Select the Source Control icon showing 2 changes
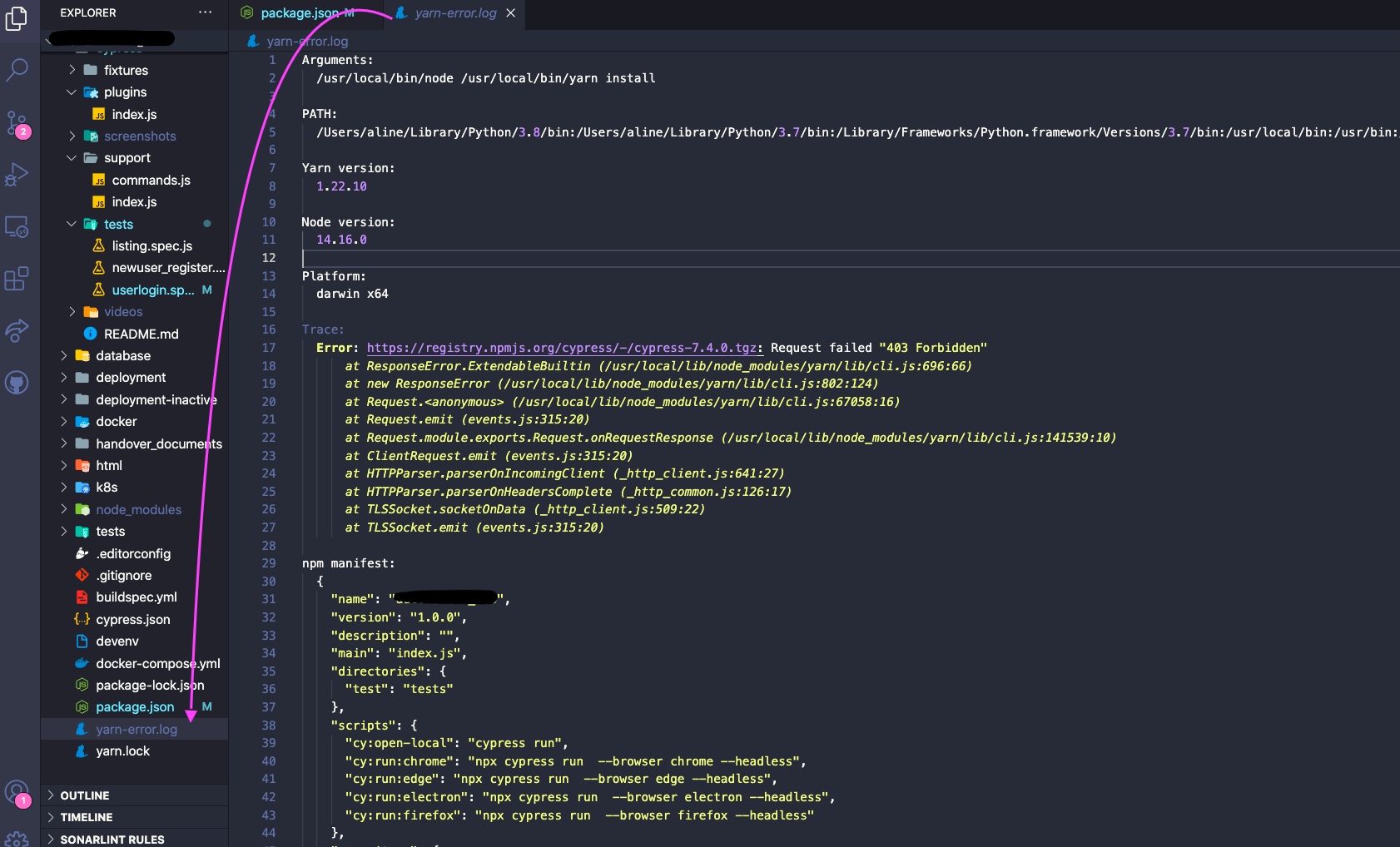 pos(17,121)
